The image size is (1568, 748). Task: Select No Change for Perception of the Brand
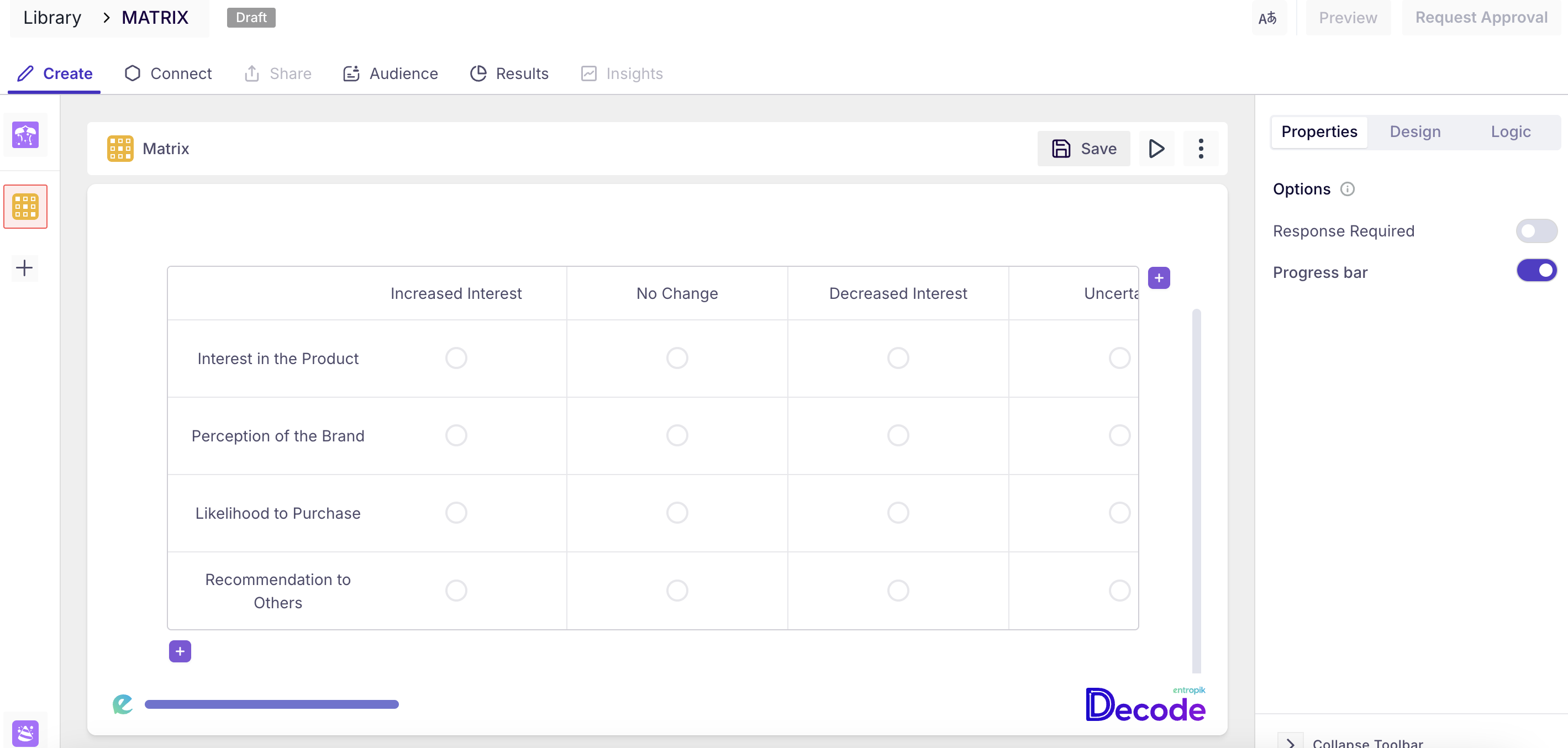(677, 435)
